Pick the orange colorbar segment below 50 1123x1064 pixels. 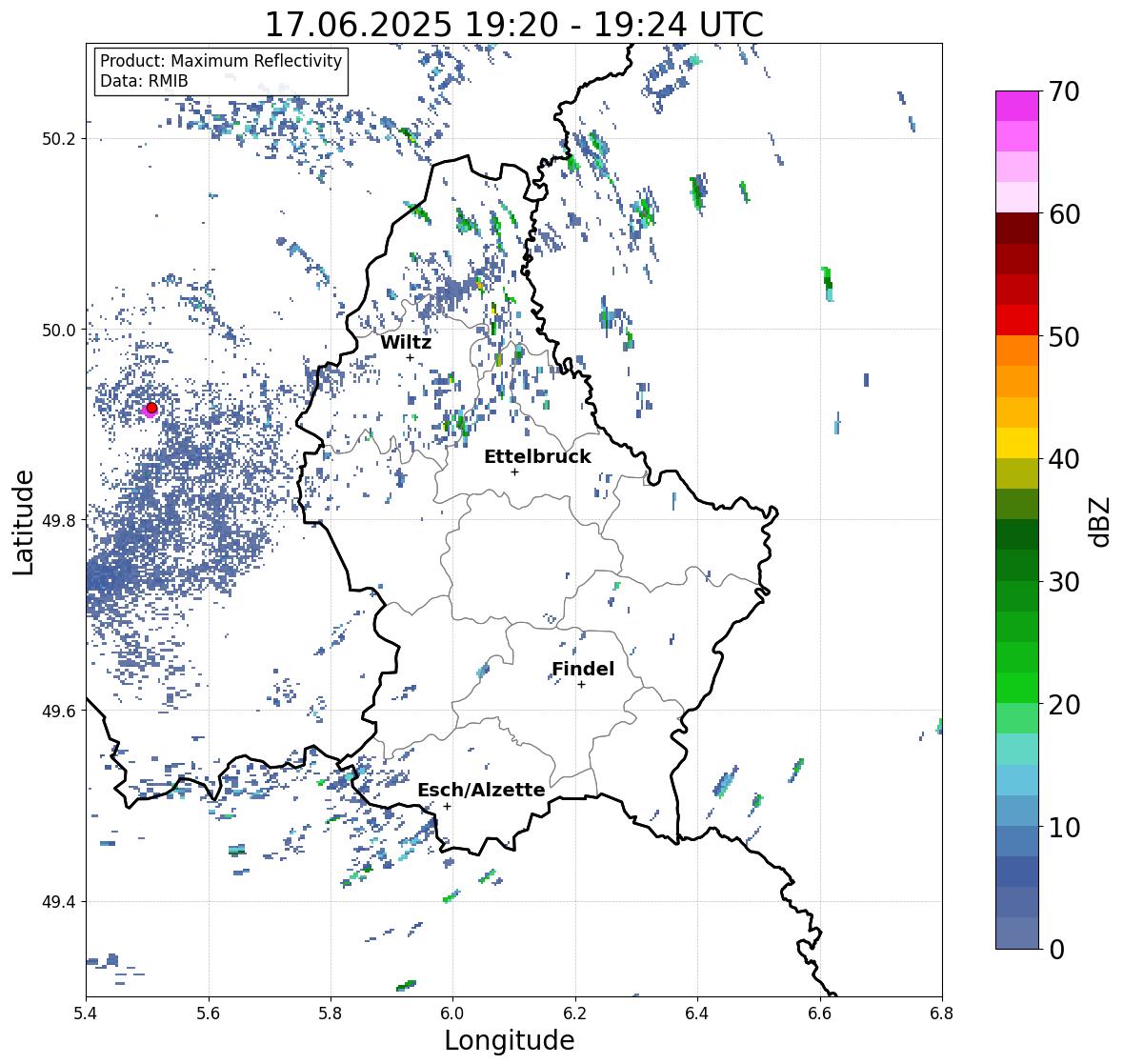tap(1017, 351)
